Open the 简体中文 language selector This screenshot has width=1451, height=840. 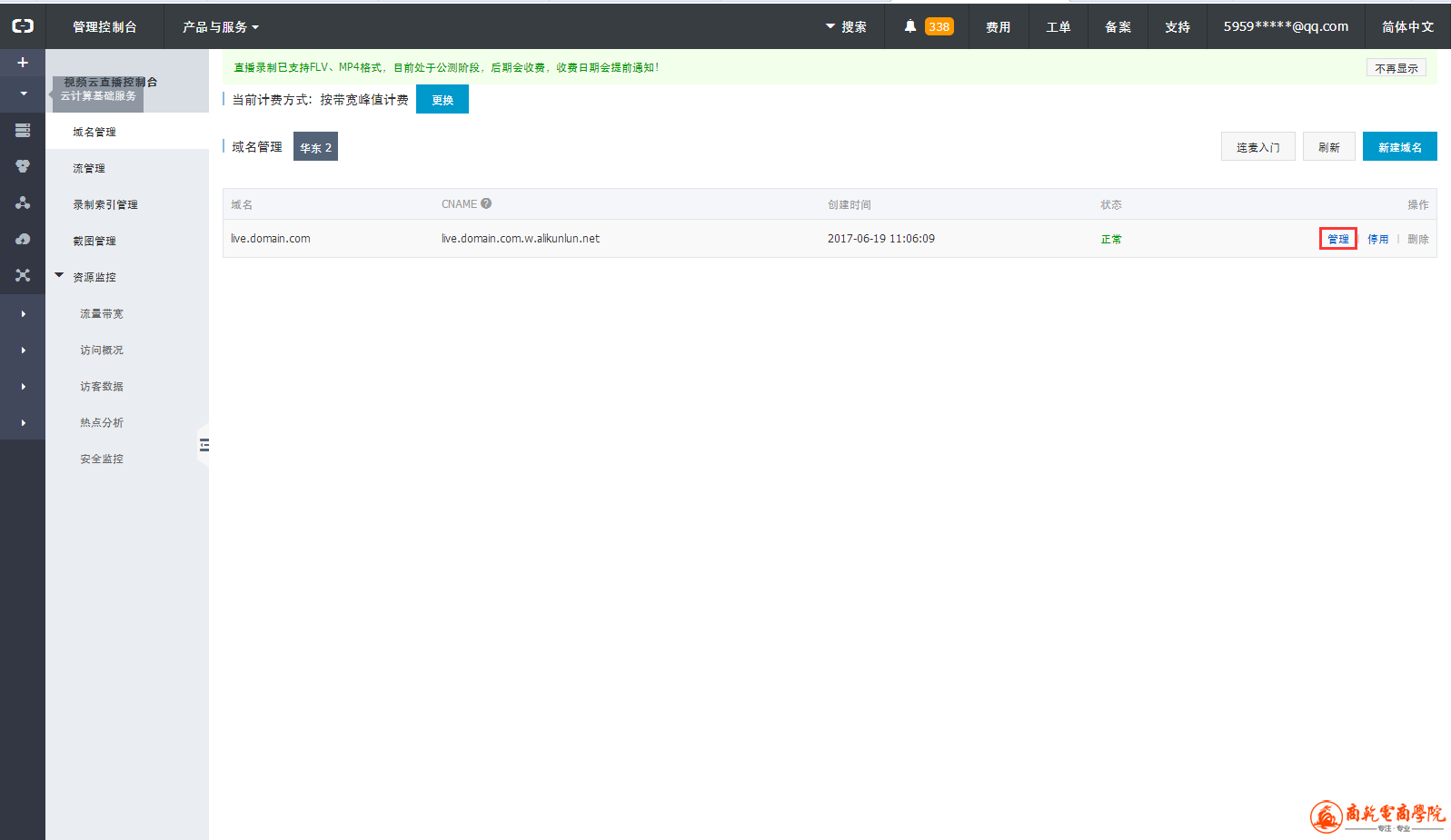[x=1407, y=27]
